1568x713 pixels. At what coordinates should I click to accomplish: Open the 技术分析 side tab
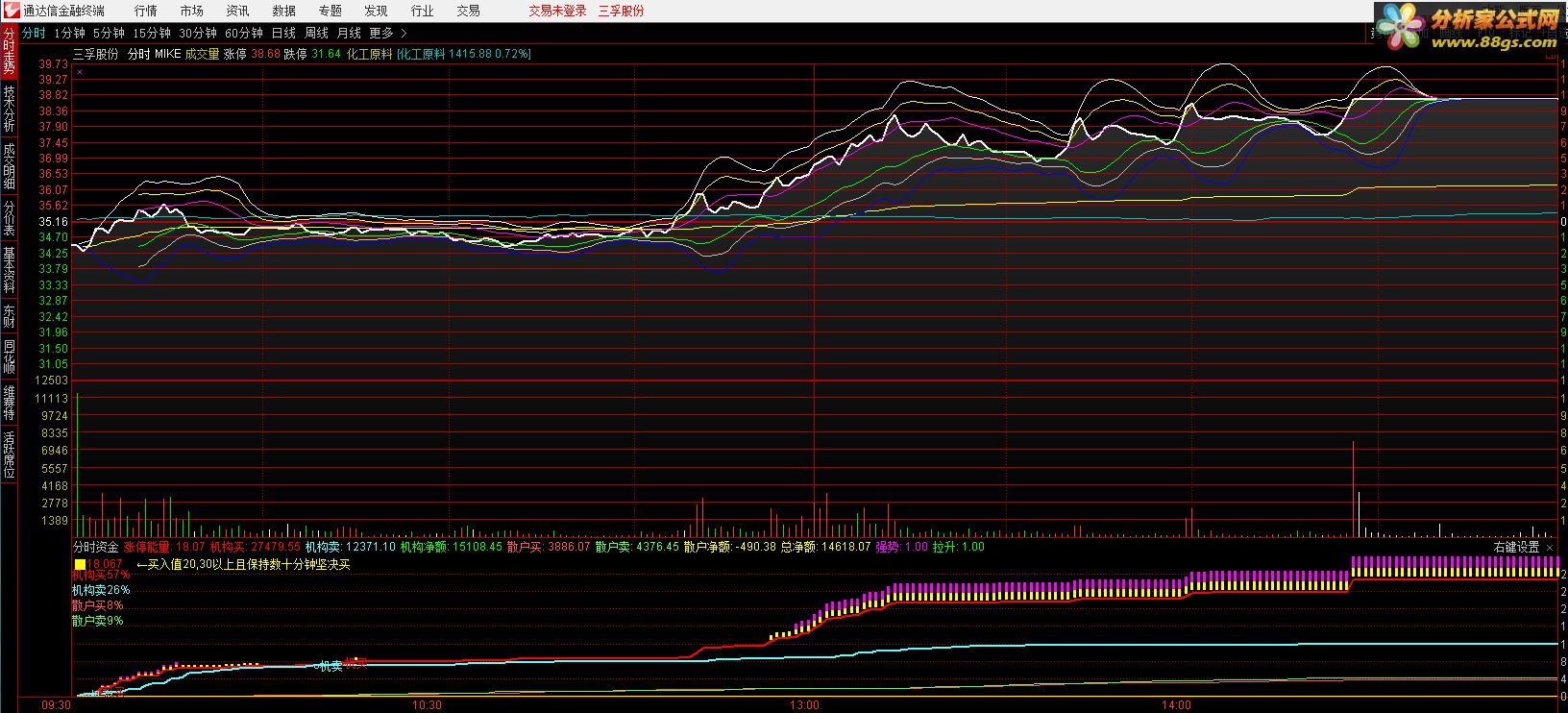coord(9,109)
